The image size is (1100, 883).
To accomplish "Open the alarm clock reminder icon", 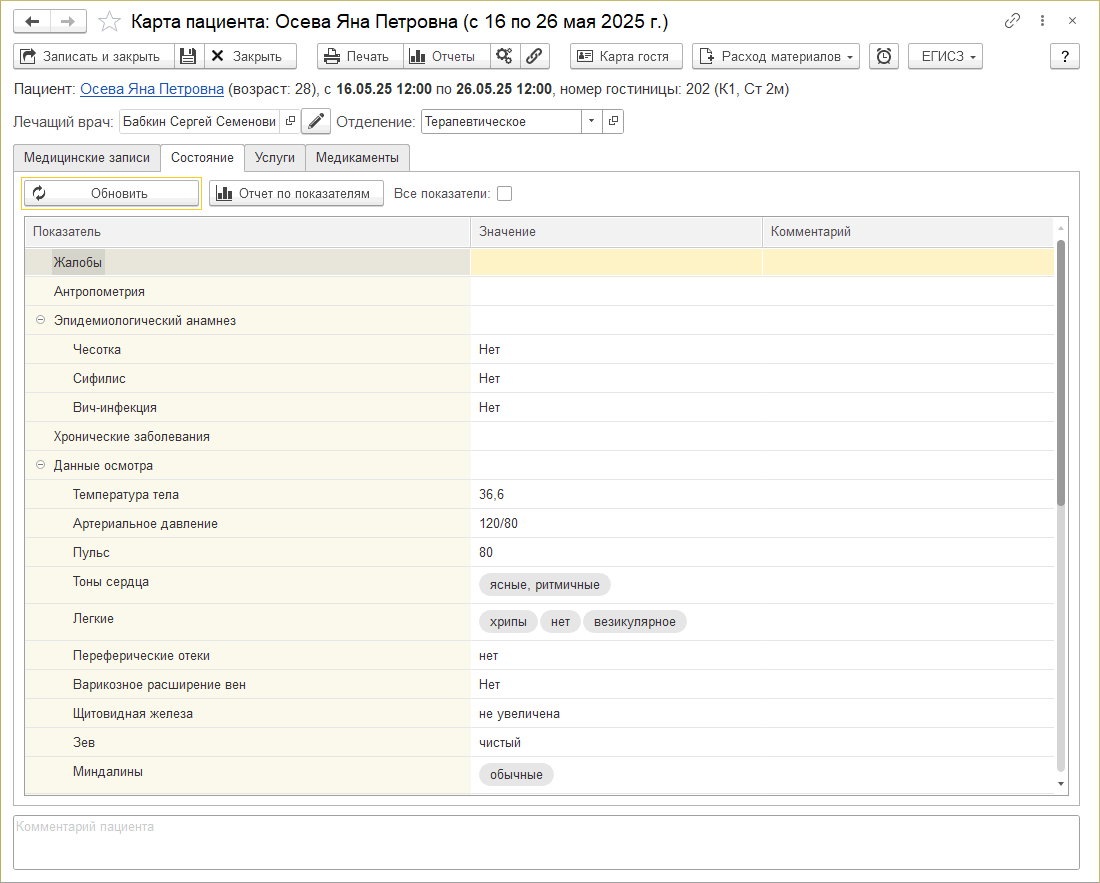I will (884, 56).
